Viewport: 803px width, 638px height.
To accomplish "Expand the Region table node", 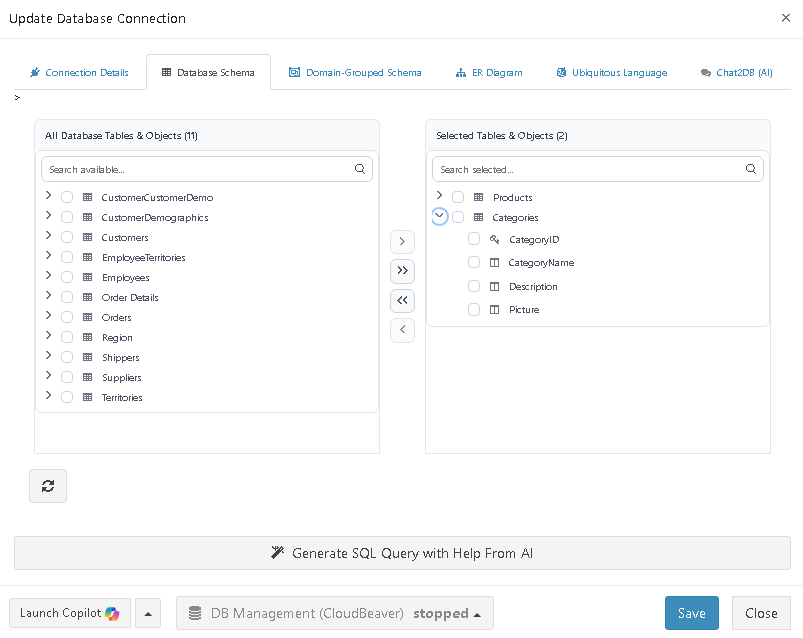I will pyautogui.click(x=48, y=335).
